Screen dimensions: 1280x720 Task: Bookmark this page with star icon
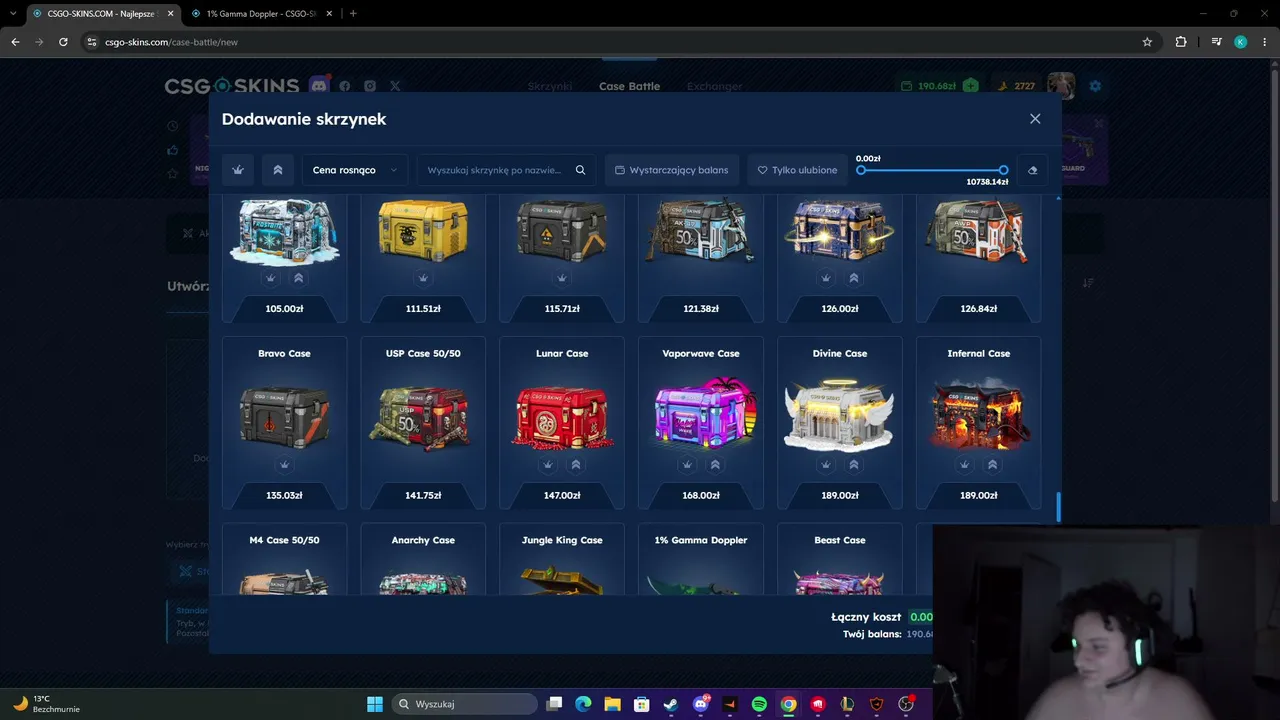coord(1147,42)
